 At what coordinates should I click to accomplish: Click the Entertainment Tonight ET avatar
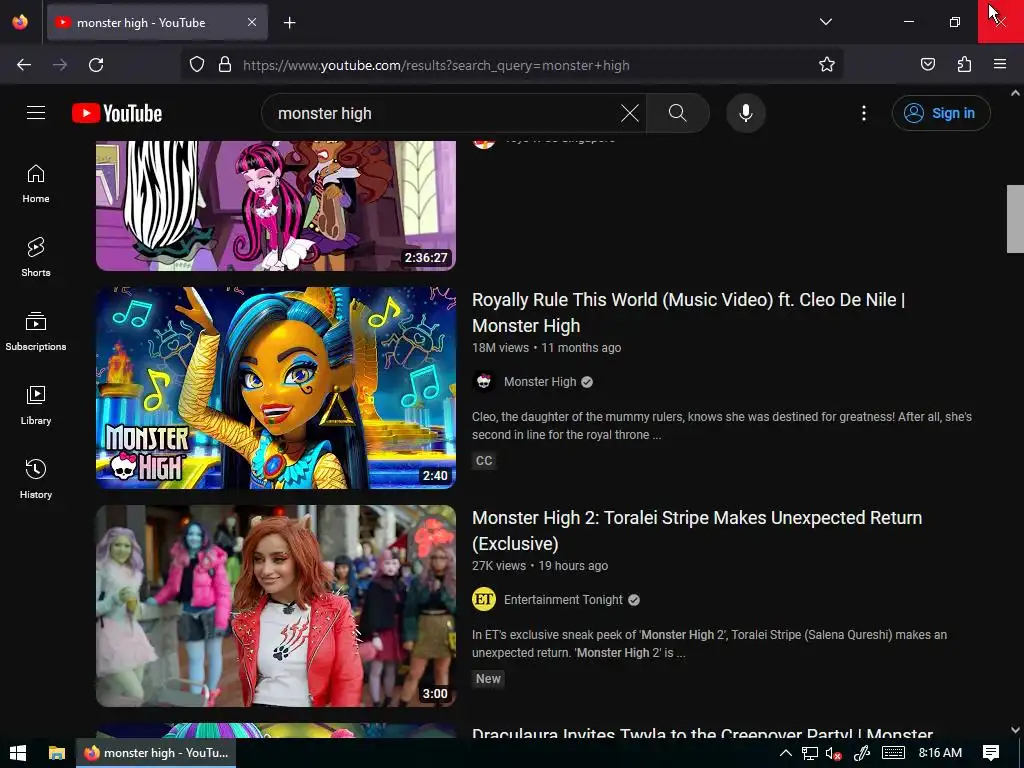484,600
